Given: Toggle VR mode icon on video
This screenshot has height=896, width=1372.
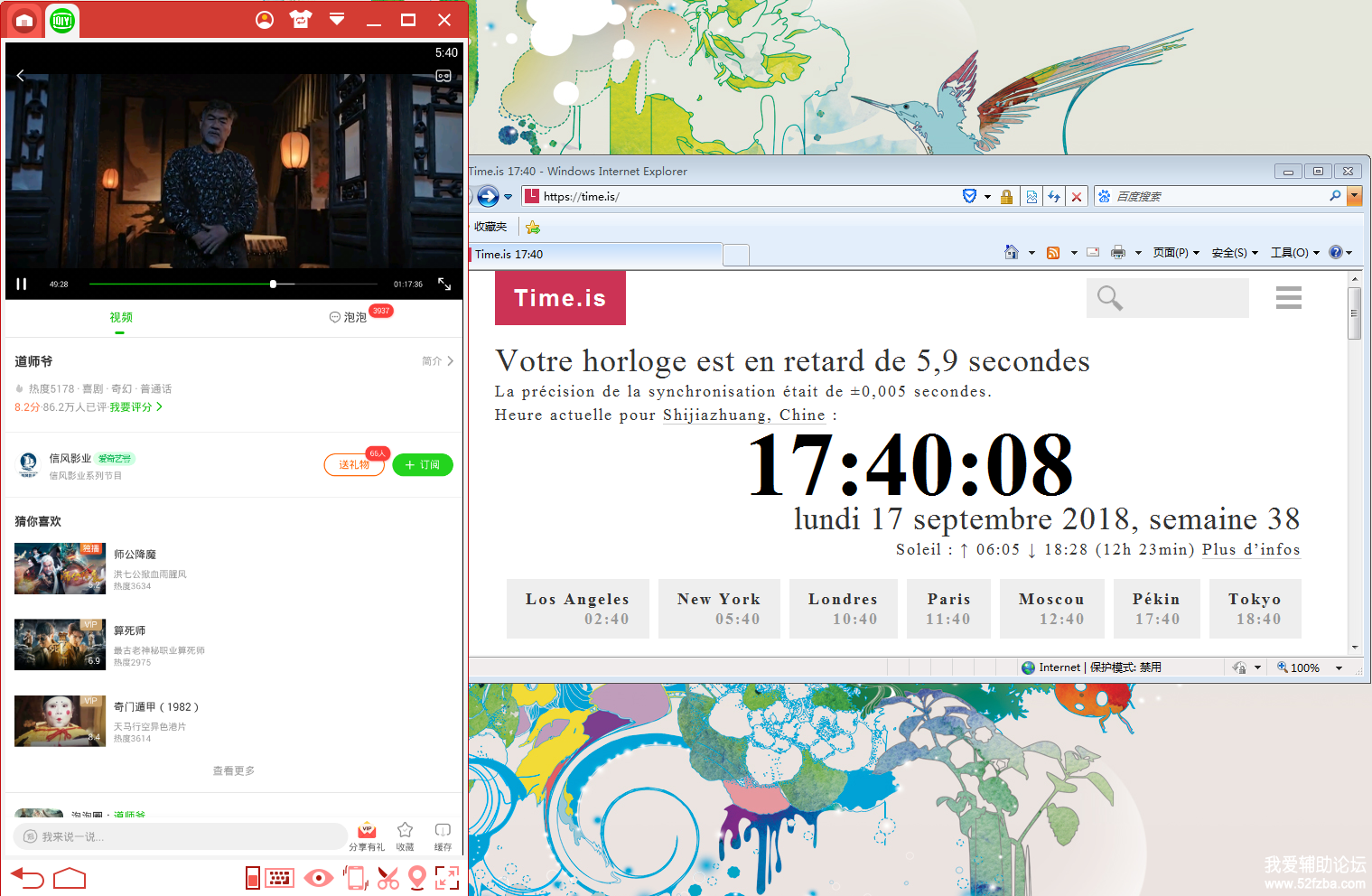Looking at the screenshot, I should pos(443,76).
